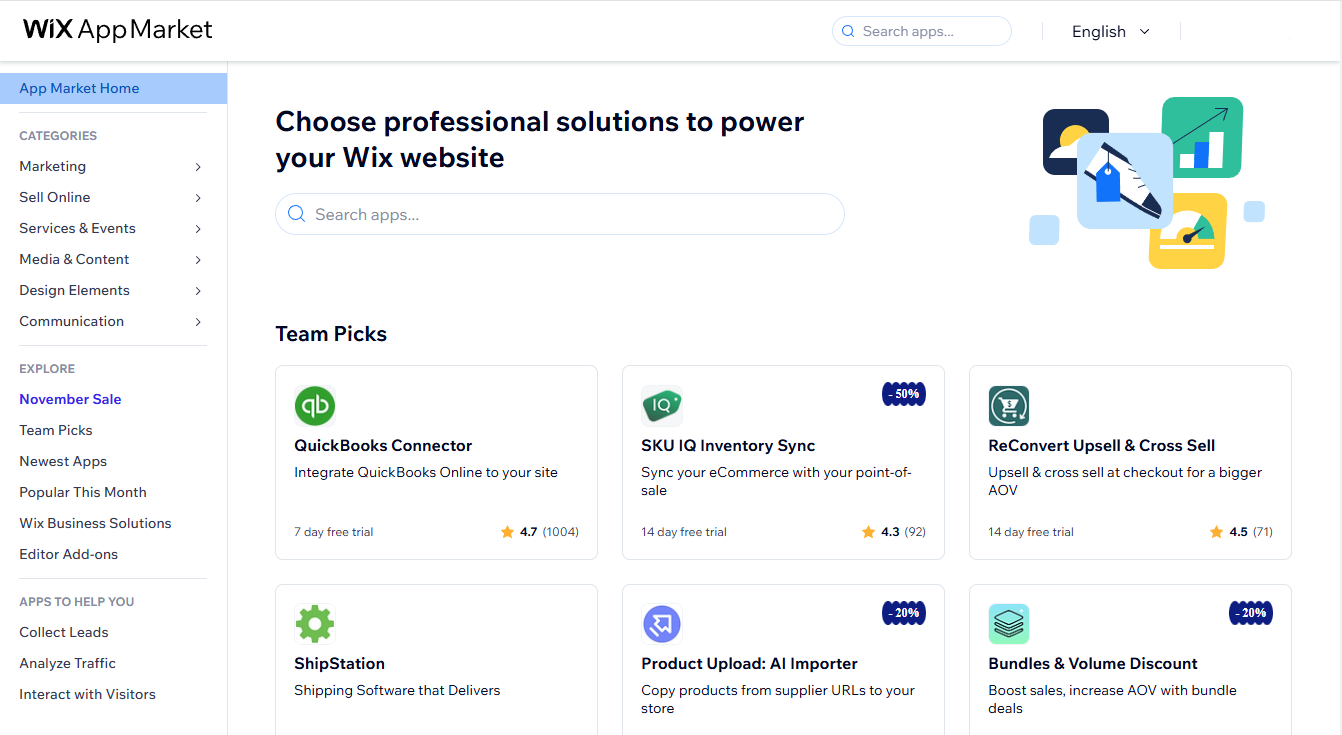
Task: Click the ReConvert rating star
Action: [x=1216, y=532]
